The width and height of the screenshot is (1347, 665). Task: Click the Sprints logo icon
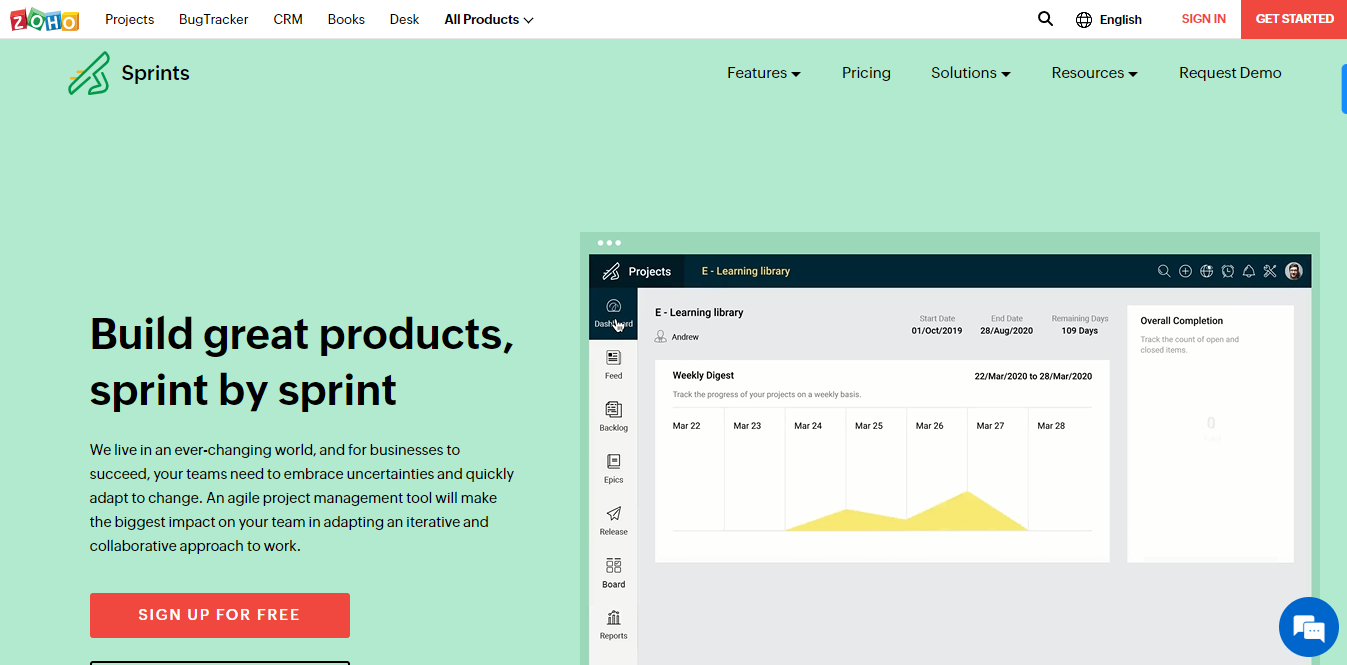click(x=89, y=73)
